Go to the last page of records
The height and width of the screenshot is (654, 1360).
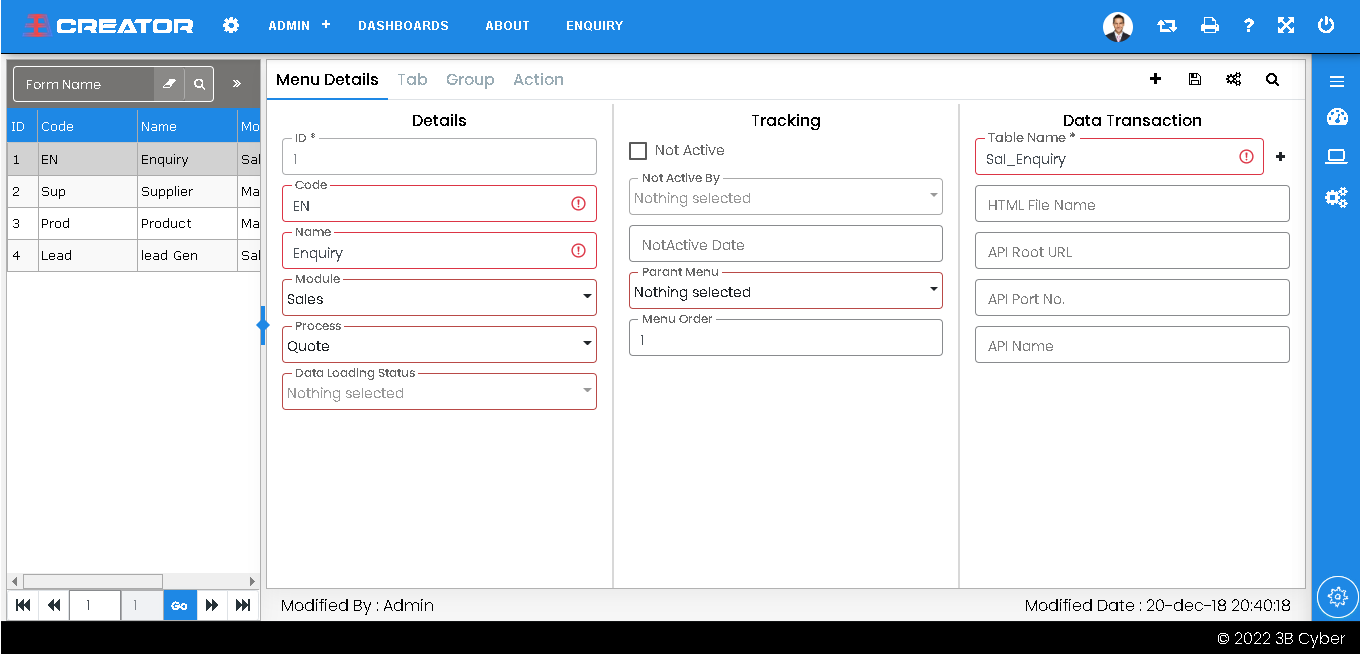click(x=243, y=605)
